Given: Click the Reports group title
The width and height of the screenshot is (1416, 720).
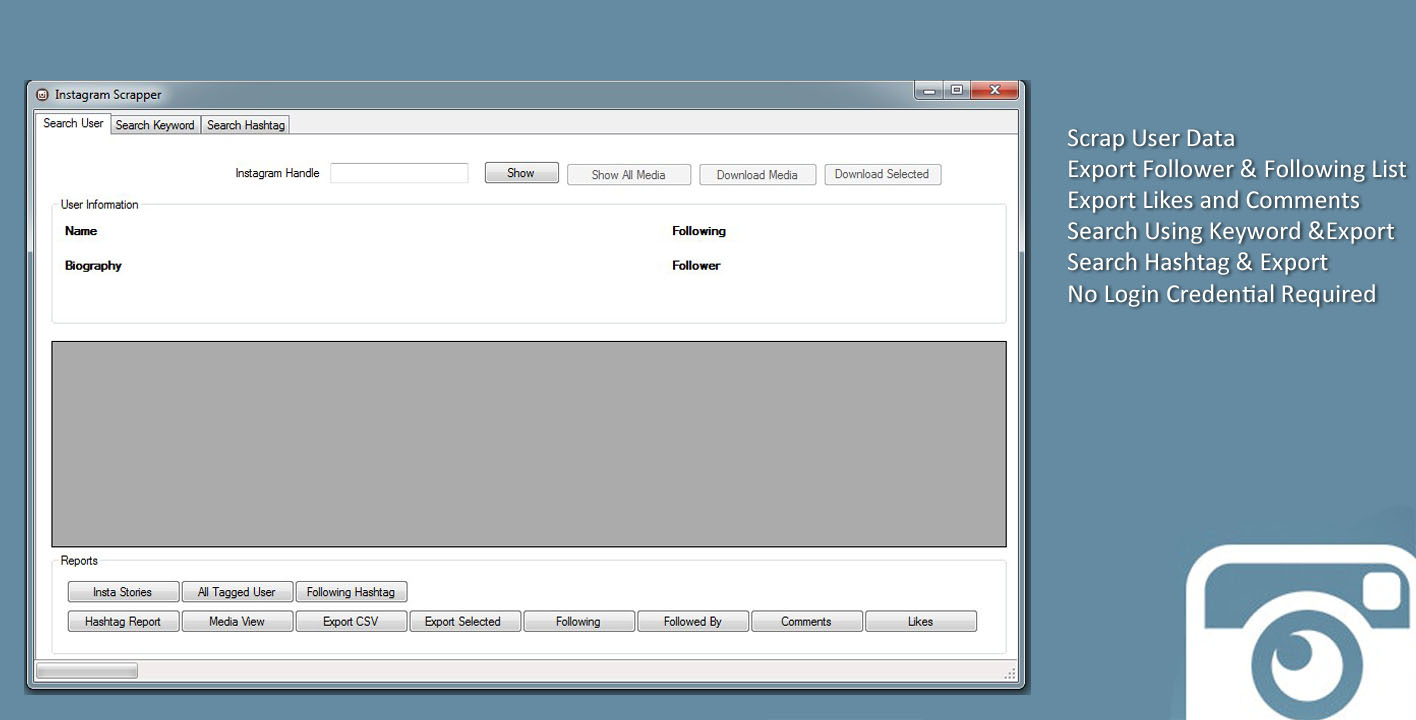Looking at the screenshot, I should point(80,561).
